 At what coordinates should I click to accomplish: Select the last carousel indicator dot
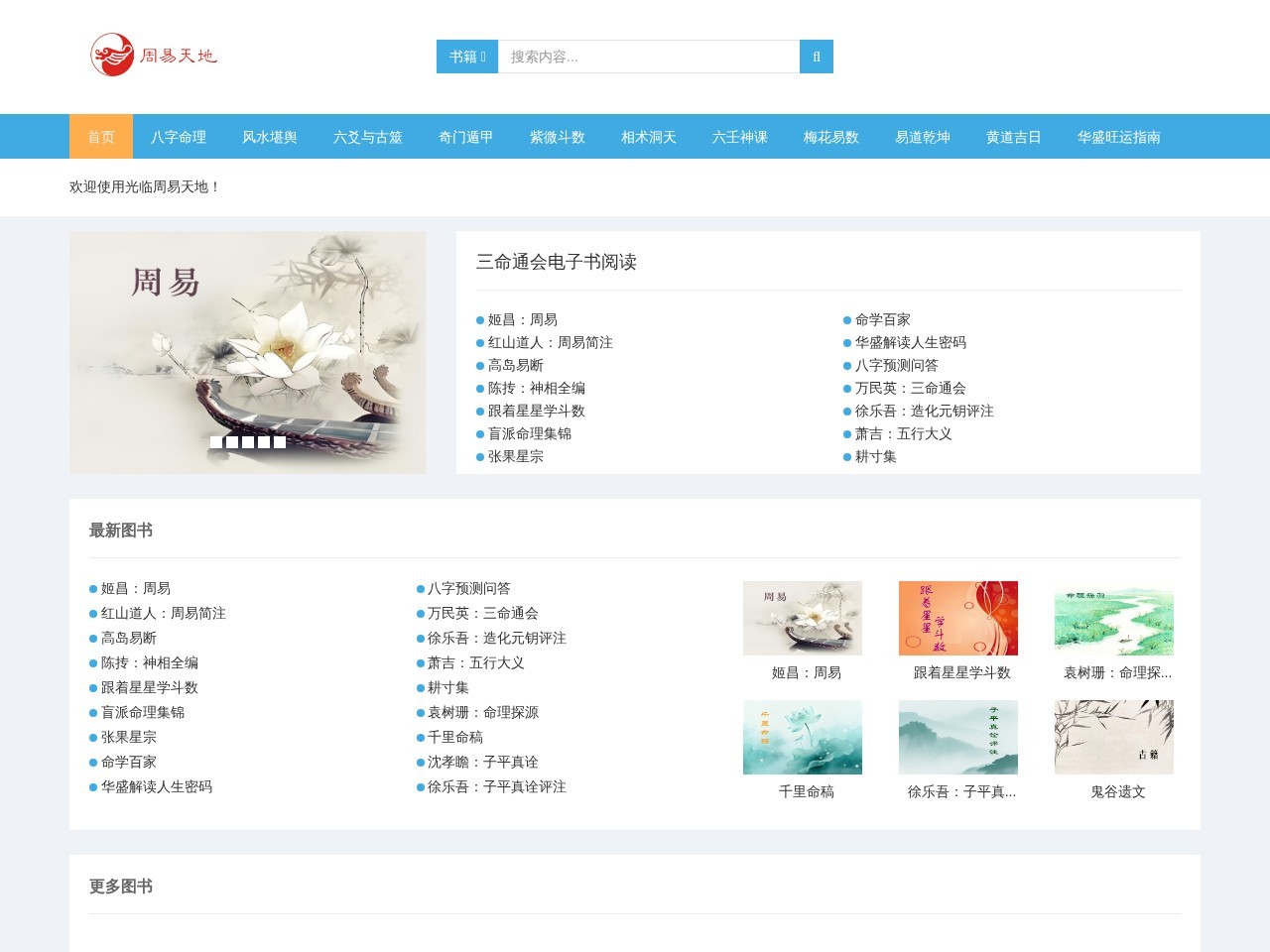(280, 442)
